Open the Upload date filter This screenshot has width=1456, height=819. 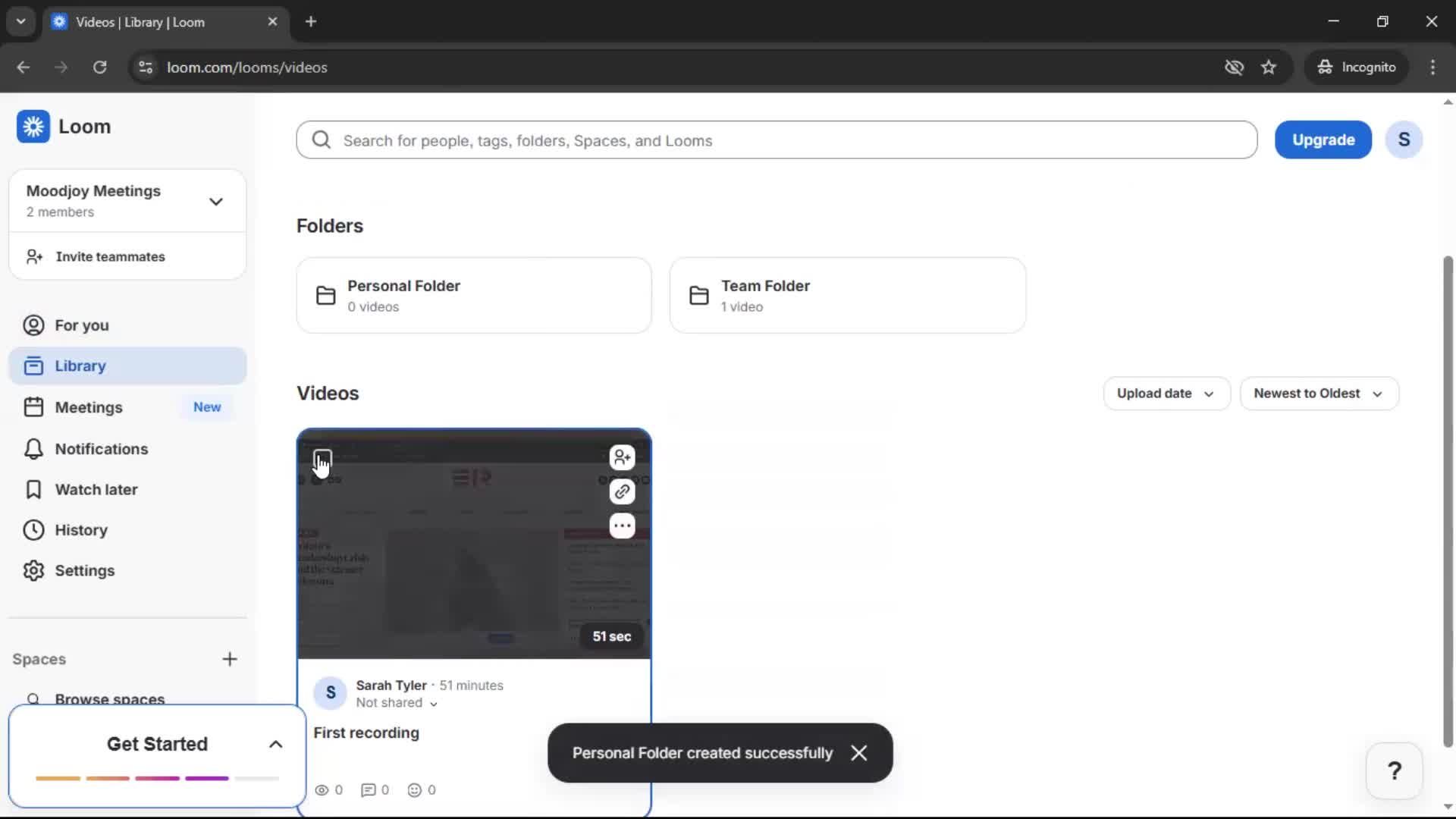click(x=1166, y=393)
